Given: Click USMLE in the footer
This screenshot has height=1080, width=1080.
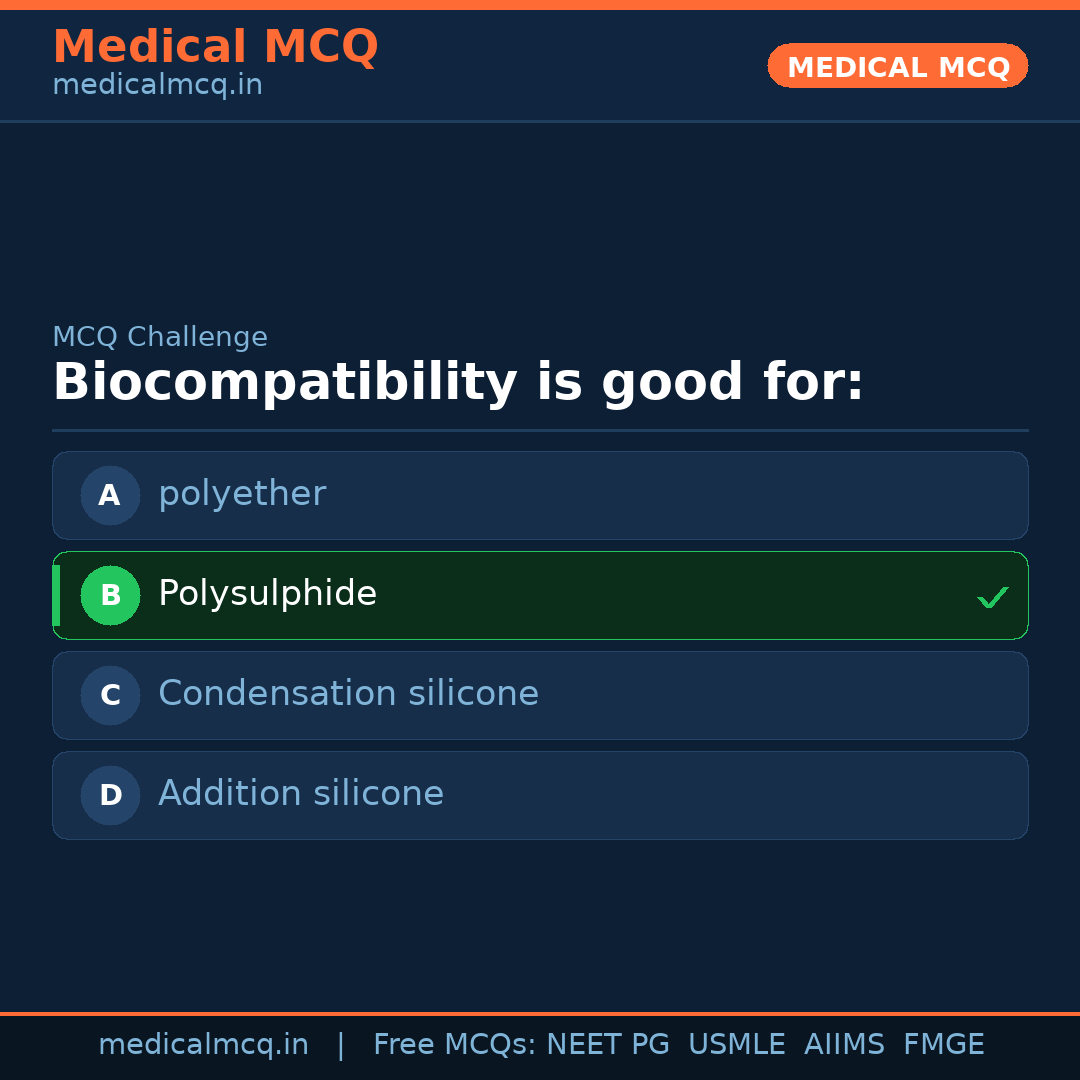Looking at the screenshot, I should point(736,1045).
